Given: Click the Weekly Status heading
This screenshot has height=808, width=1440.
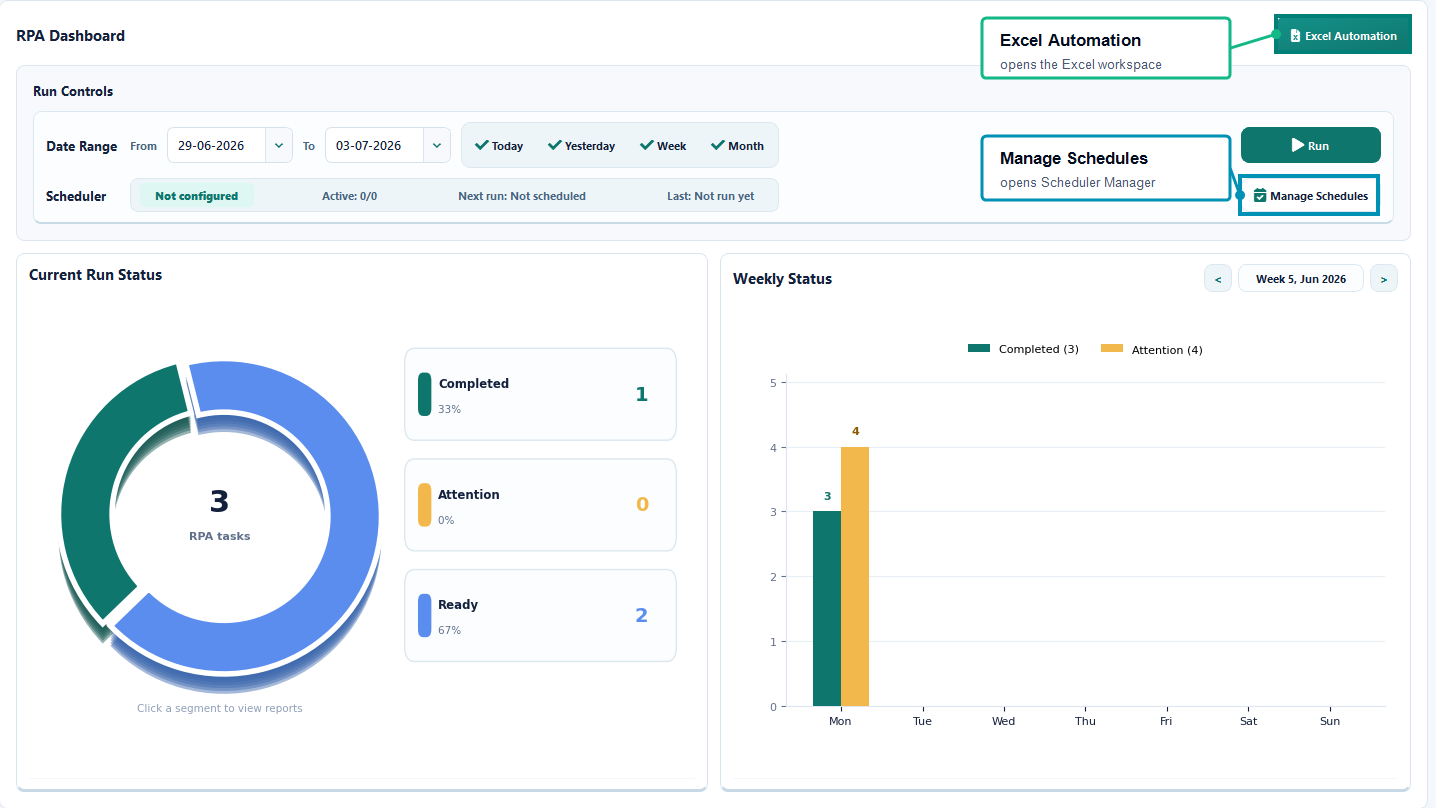Looking at the screenshot, I should pyautogui.click(x=782, y=279).
